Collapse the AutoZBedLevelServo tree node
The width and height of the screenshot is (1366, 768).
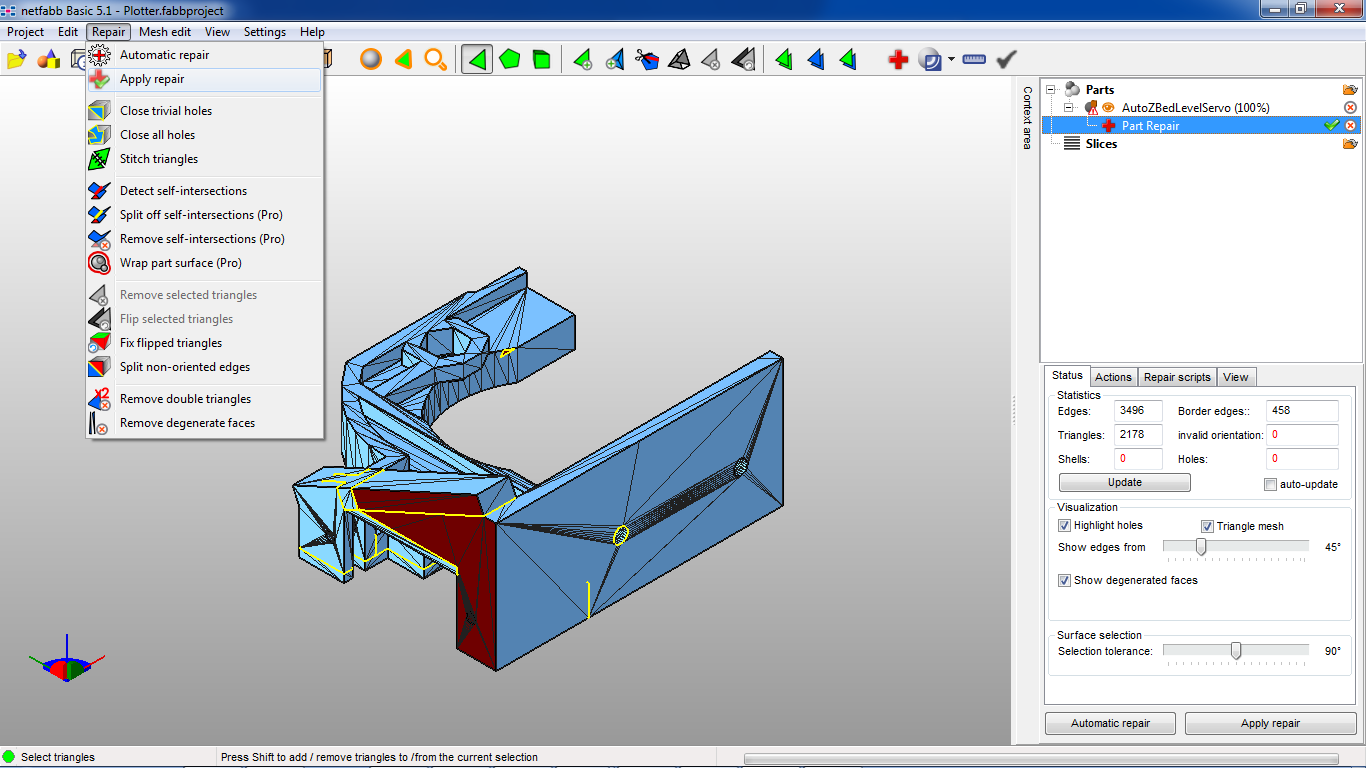pos(1069,108)
